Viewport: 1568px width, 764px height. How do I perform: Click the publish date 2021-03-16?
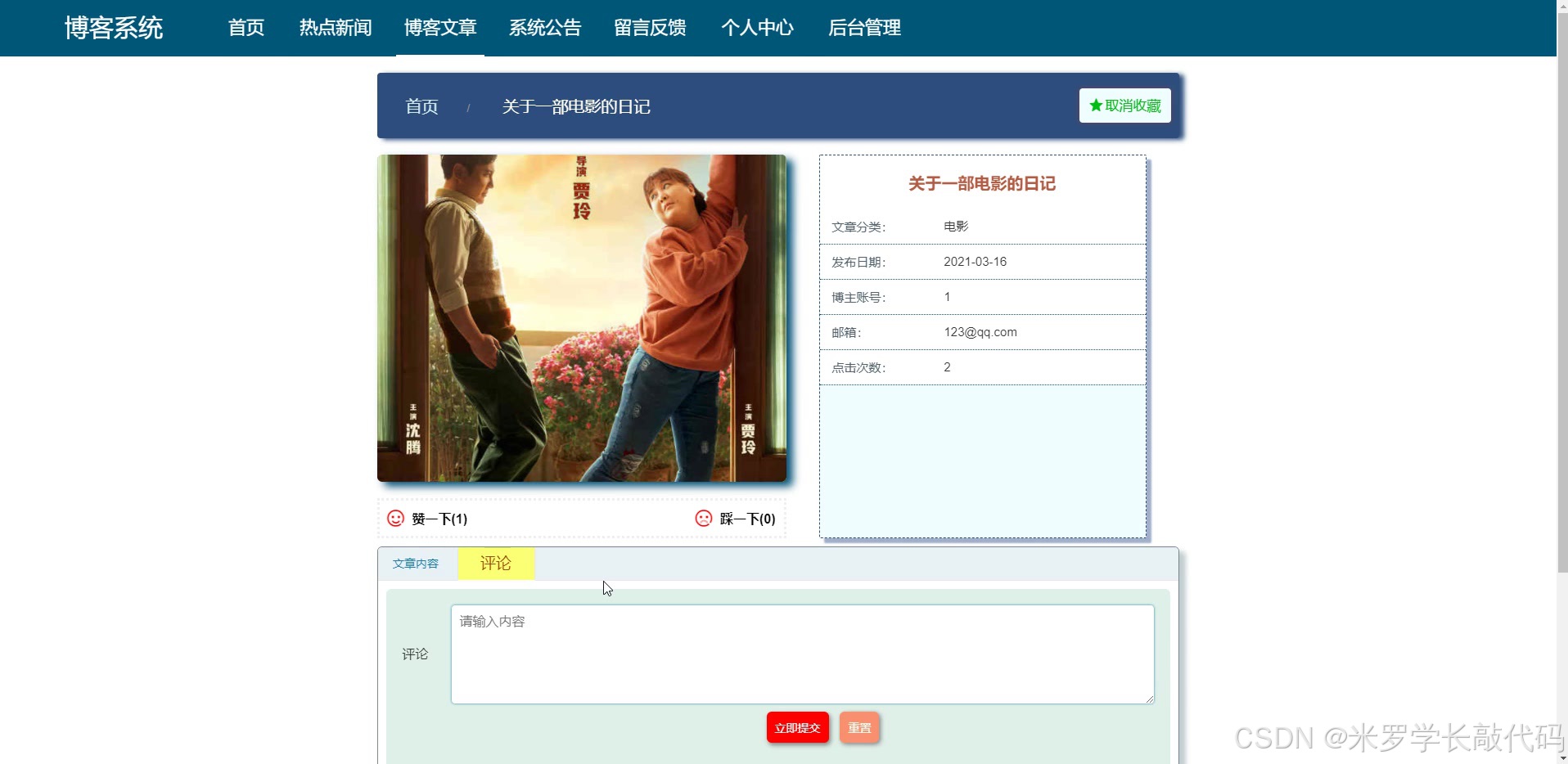[x=975, y=262]
